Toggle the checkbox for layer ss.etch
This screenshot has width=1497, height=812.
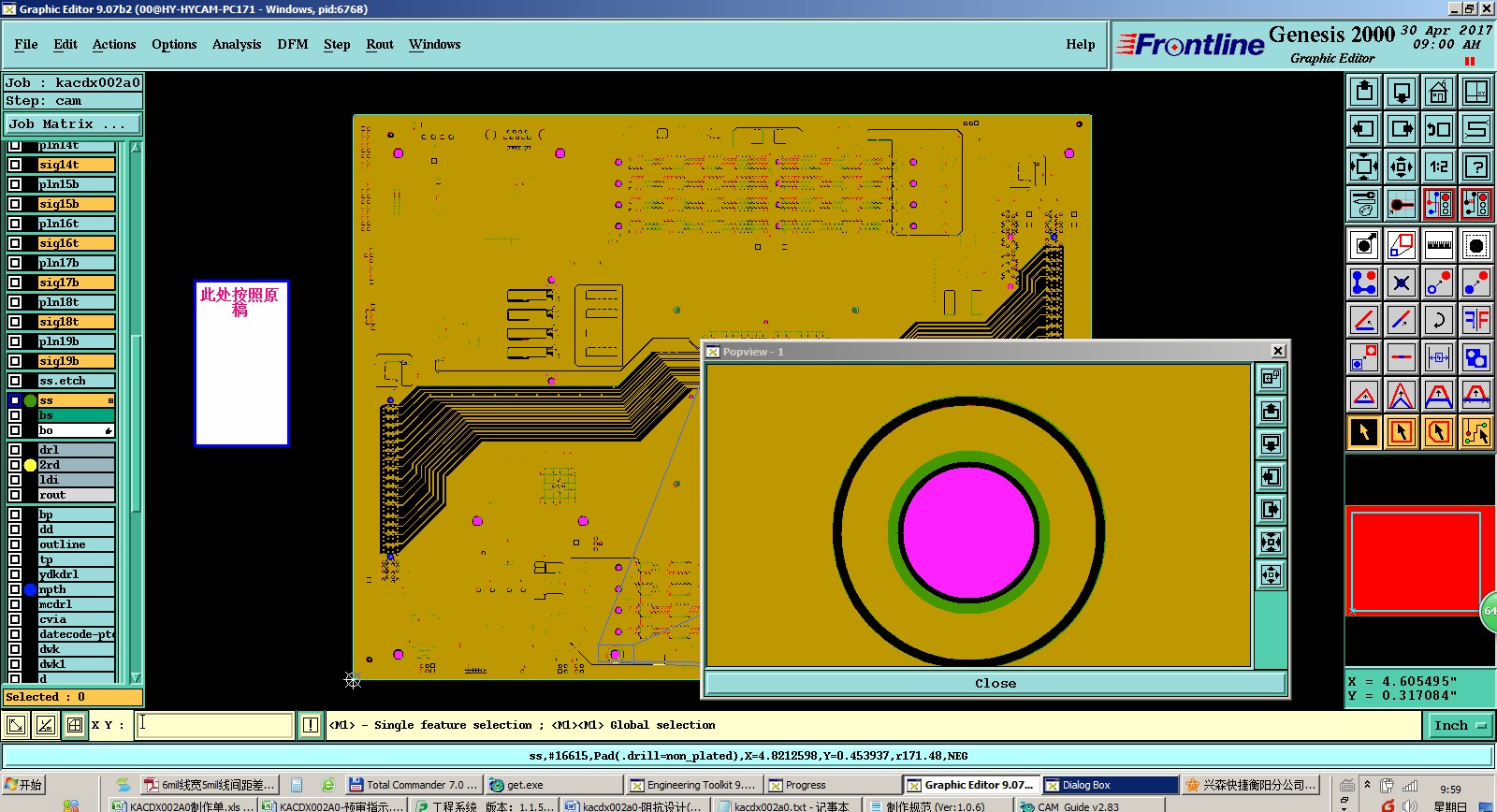15,381
